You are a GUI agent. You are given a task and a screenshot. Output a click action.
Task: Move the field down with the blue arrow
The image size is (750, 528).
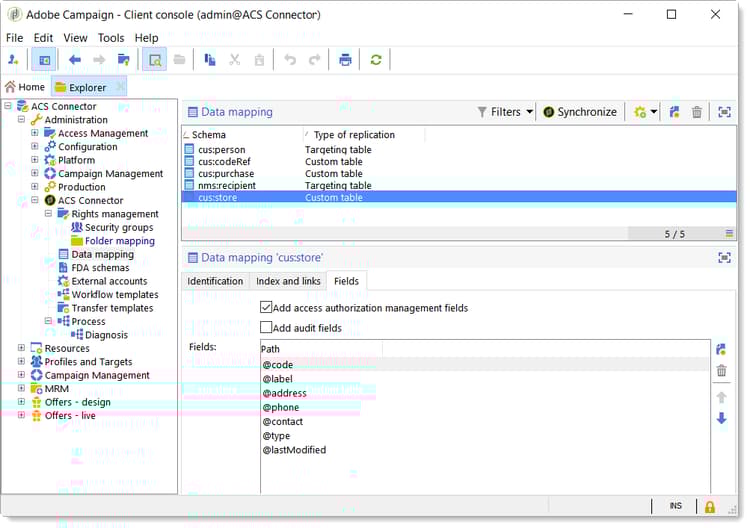tap(721, 418)
